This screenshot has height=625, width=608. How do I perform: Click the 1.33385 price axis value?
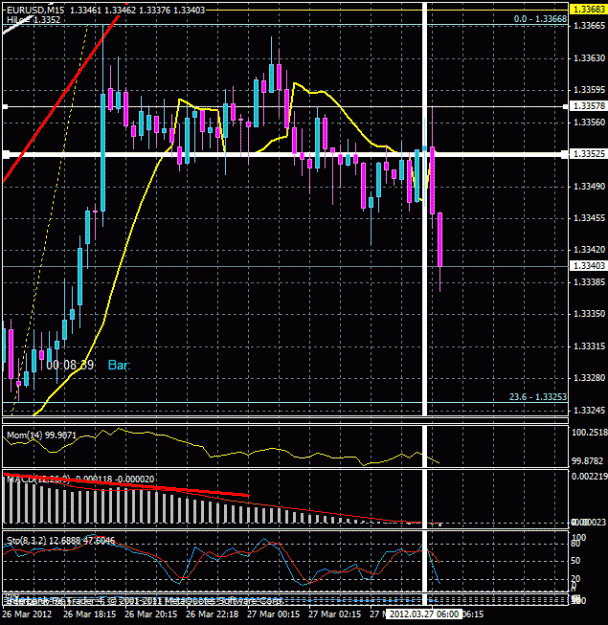[x=589, y=282]
